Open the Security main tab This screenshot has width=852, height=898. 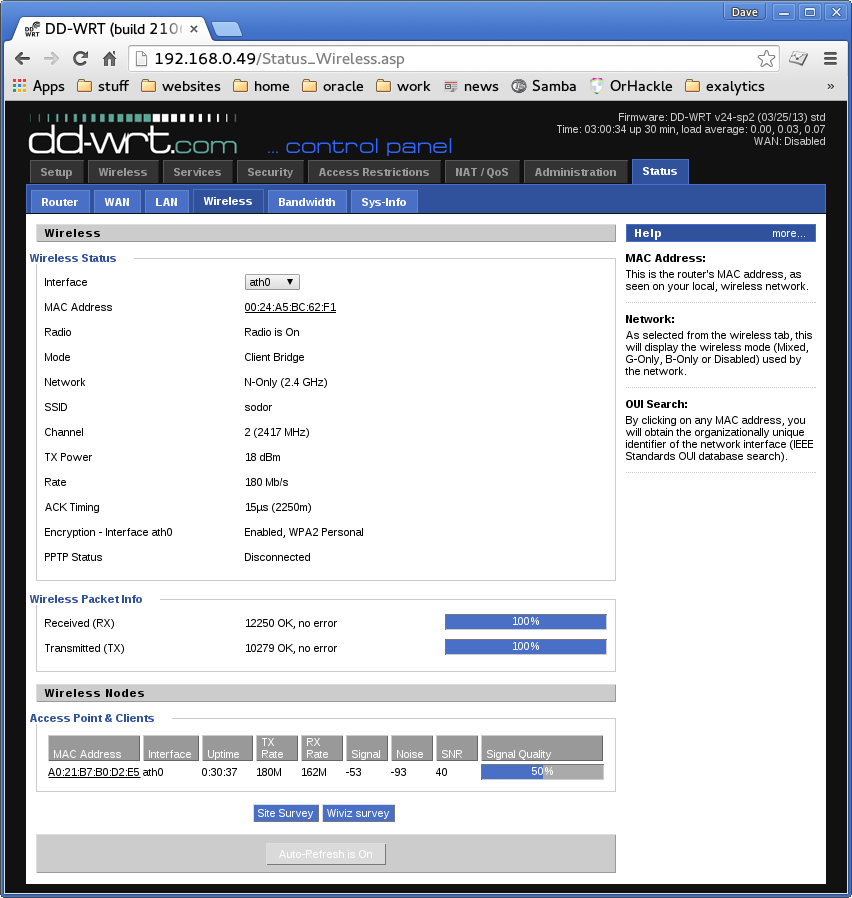tap(270, 172)
